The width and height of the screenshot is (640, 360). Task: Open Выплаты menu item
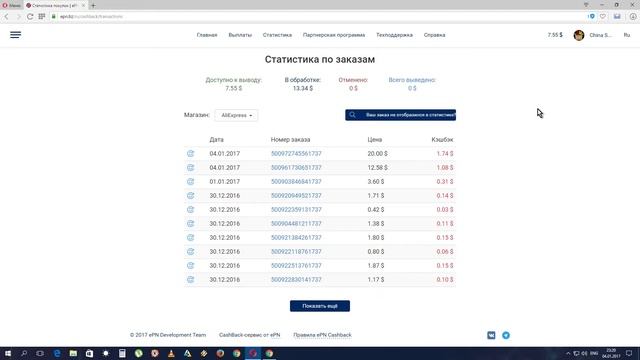240,35
